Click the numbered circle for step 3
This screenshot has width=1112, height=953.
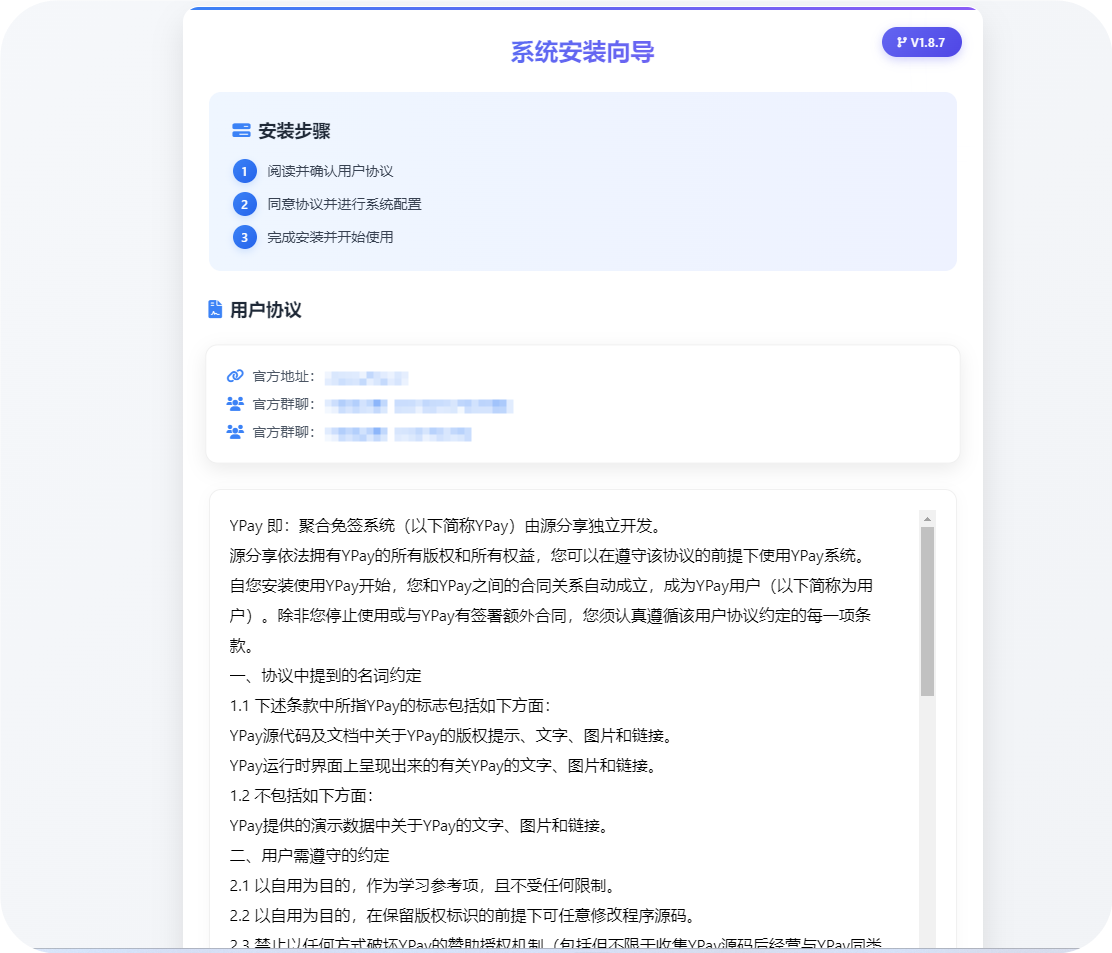click(244, 237)
